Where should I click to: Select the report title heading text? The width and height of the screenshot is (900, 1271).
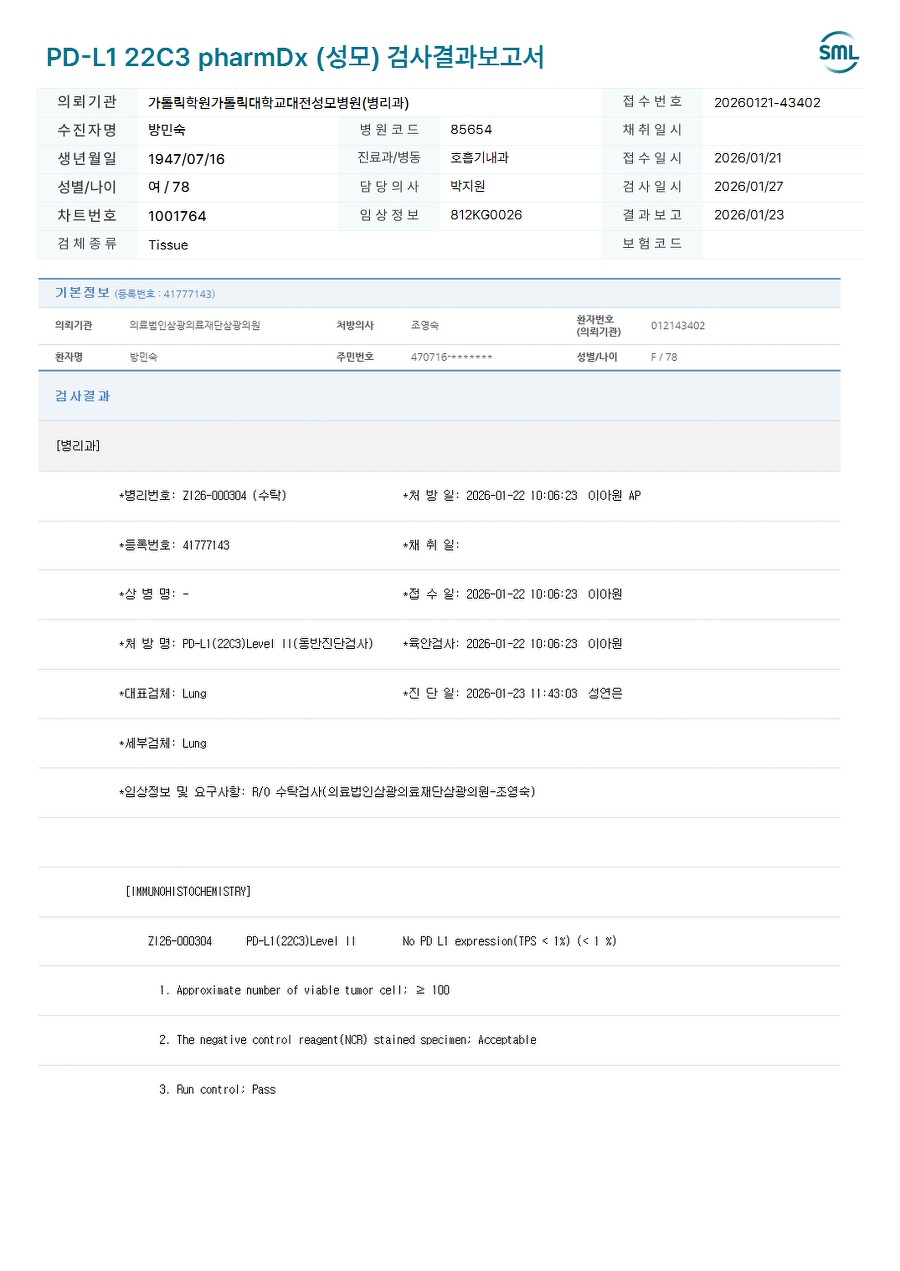pyautogui.click(x=295, y=57)
